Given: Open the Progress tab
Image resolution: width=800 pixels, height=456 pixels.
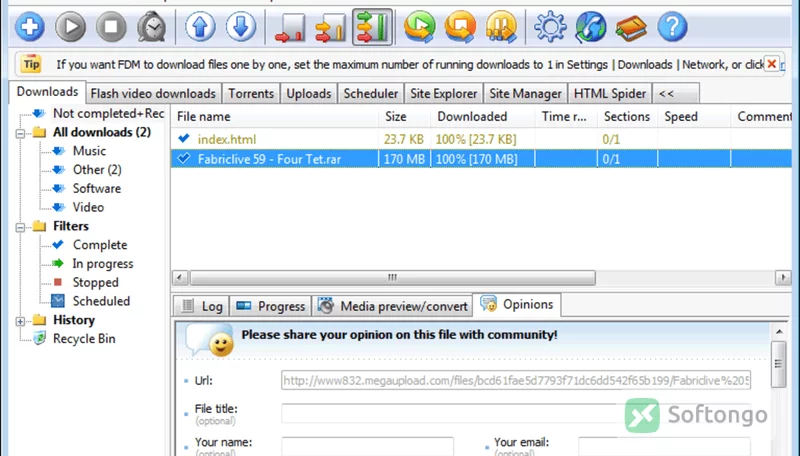Looking at the screenshot, I should [270, 306].
